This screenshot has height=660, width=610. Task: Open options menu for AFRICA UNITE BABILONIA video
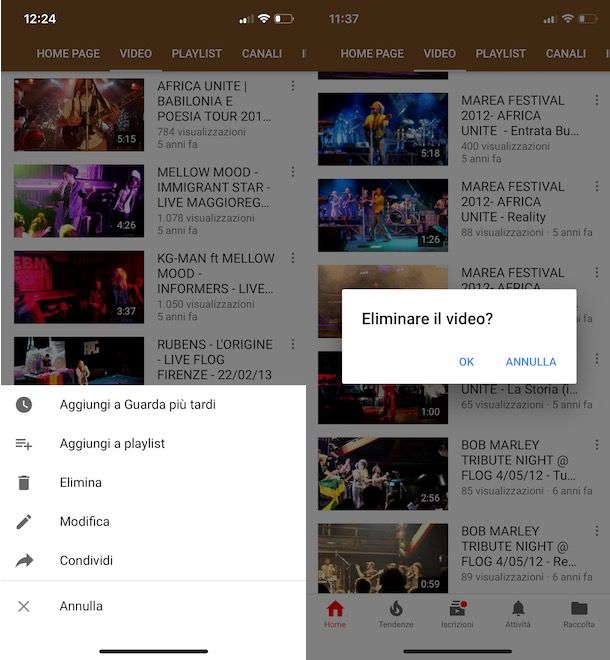pos(293,86)
